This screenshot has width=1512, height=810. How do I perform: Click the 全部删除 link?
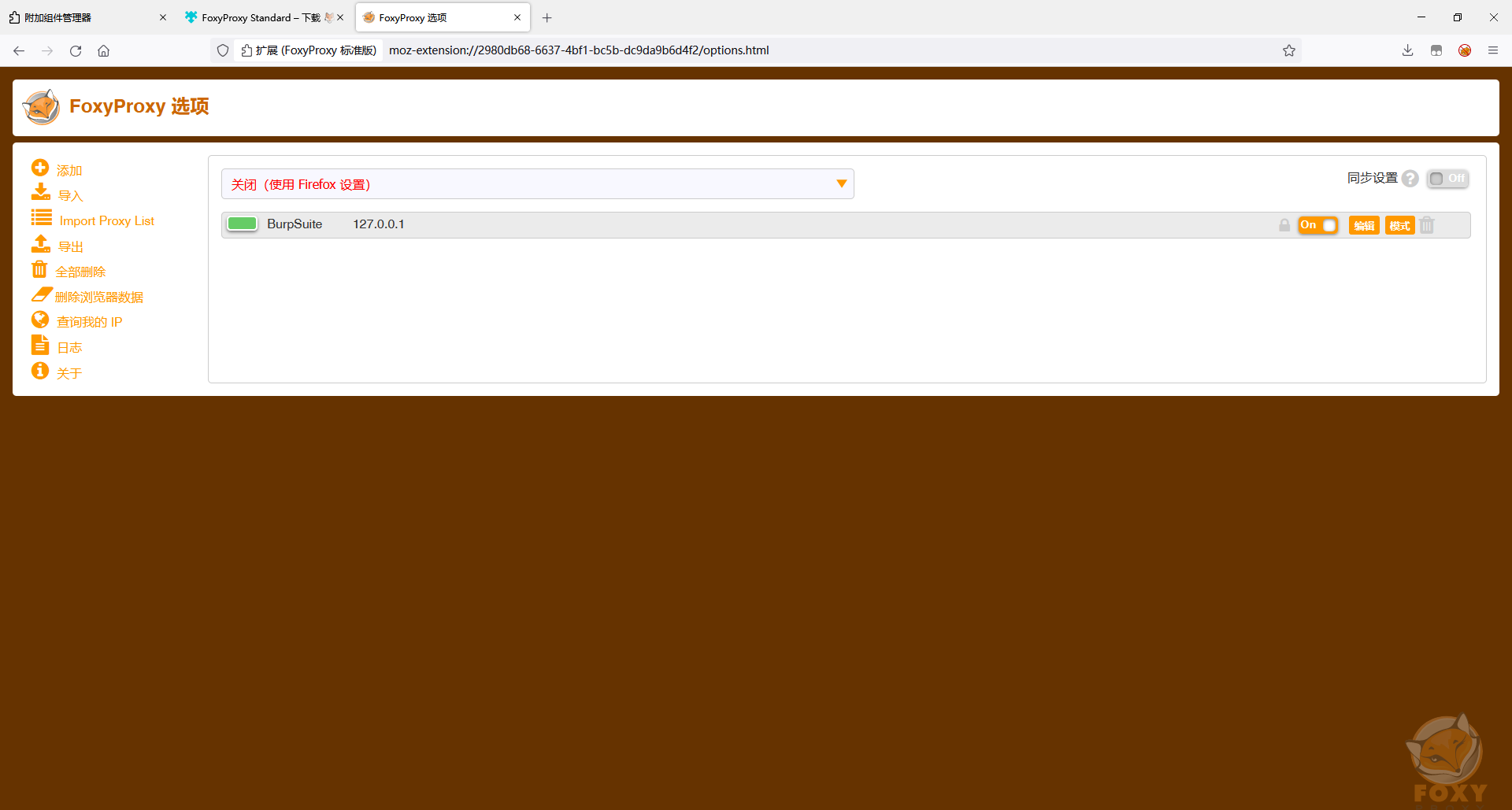[x=80, y=272]
